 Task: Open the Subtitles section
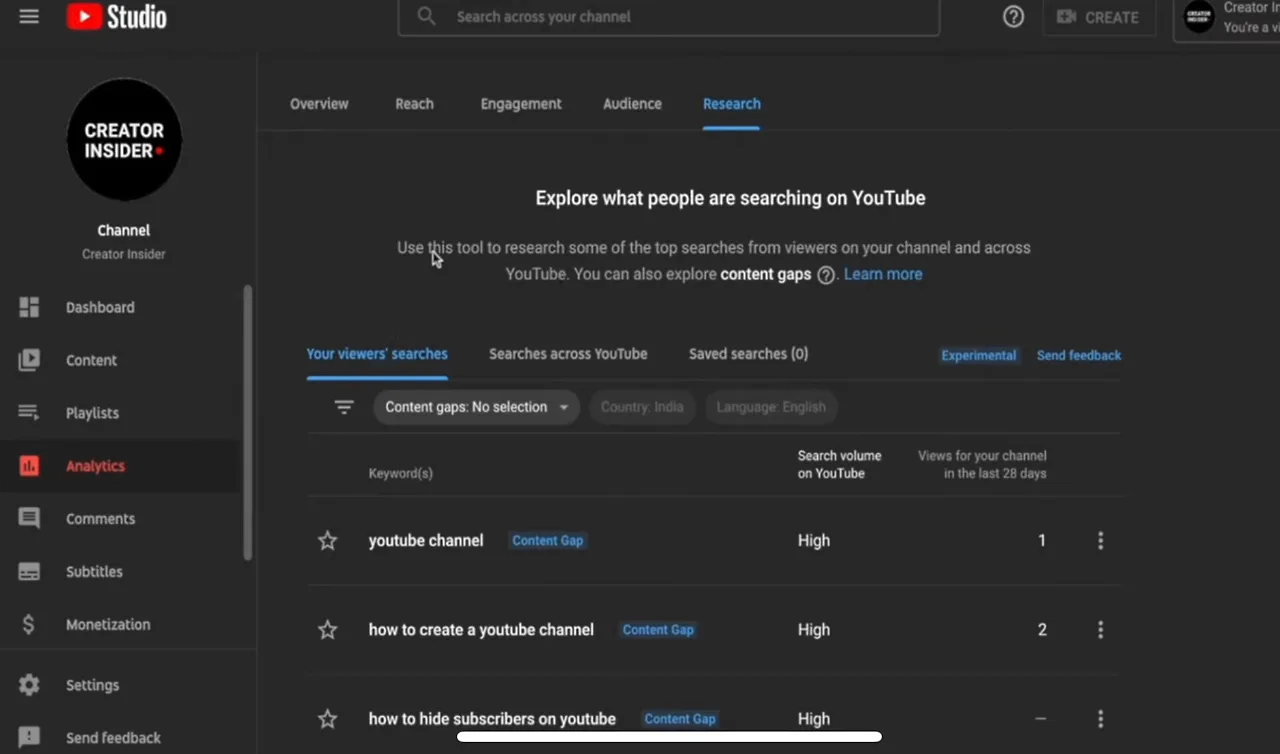94,571
